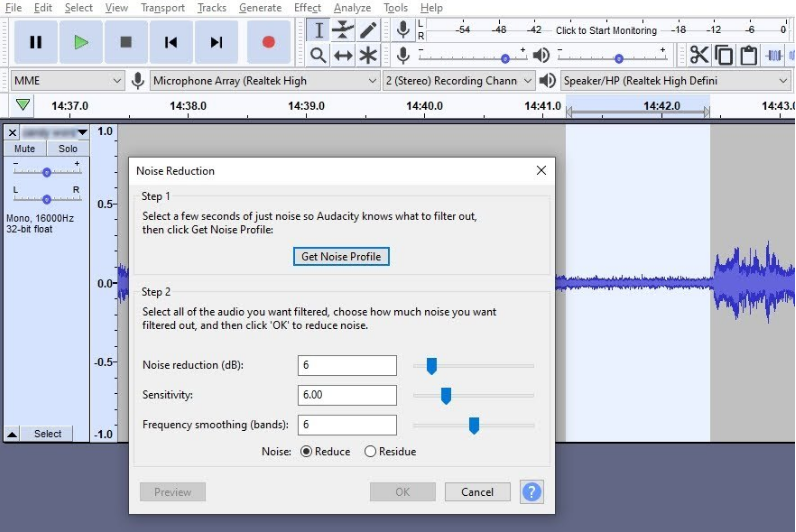Open the Generate menu
Screen dimensions: 796x532
coord(260,8)
